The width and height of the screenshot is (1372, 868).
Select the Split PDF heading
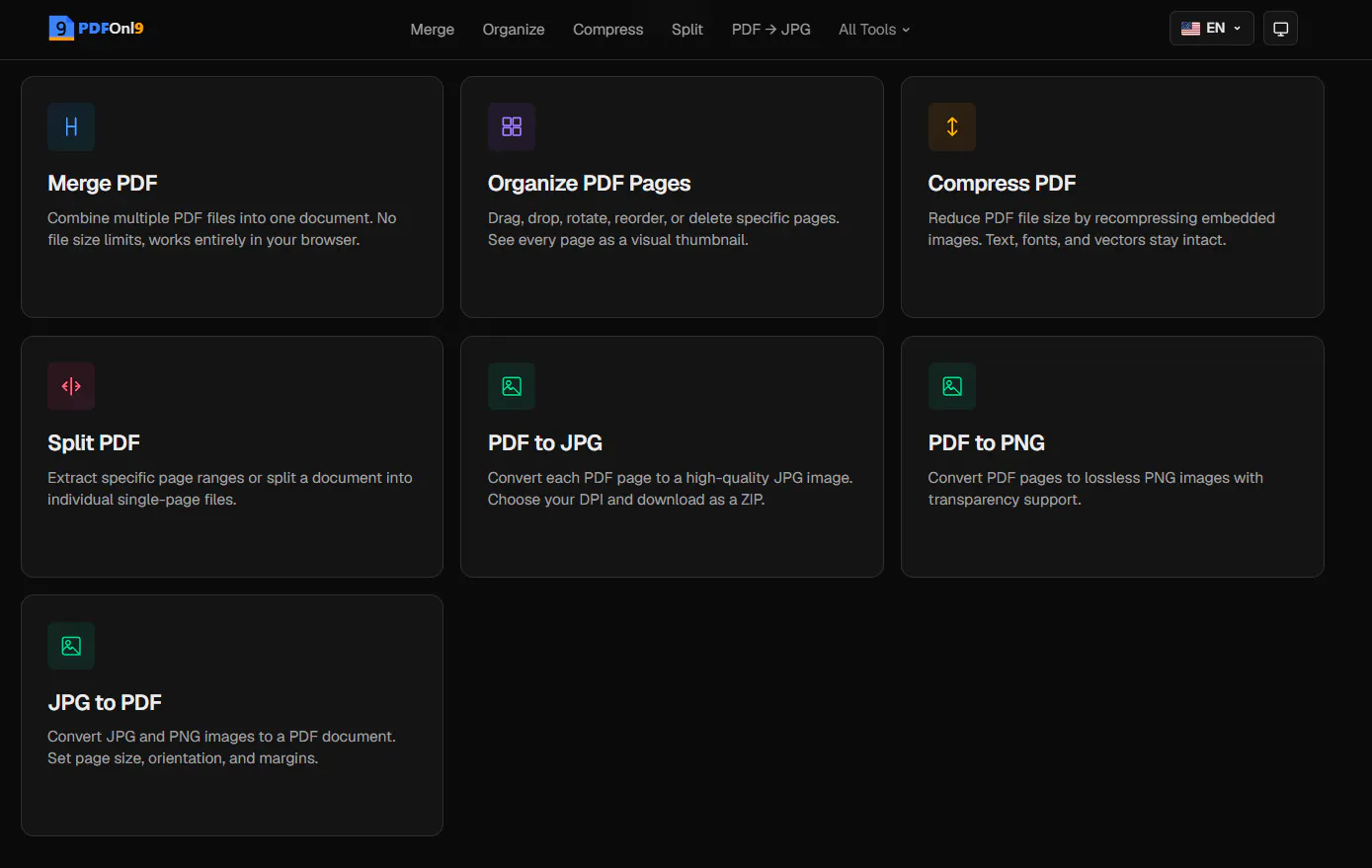point(94,443)
